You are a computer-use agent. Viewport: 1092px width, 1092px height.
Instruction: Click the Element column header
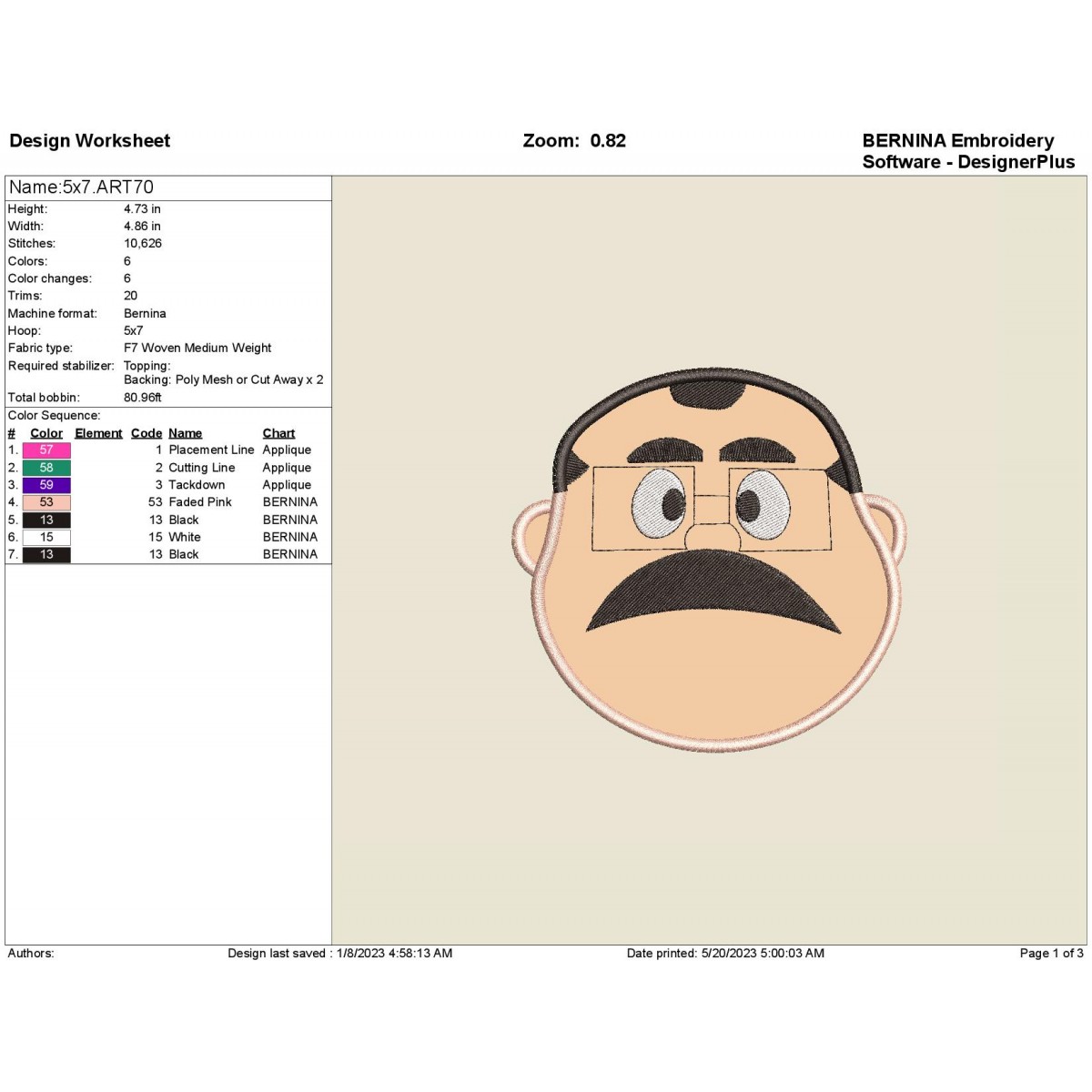click(98, 433)
